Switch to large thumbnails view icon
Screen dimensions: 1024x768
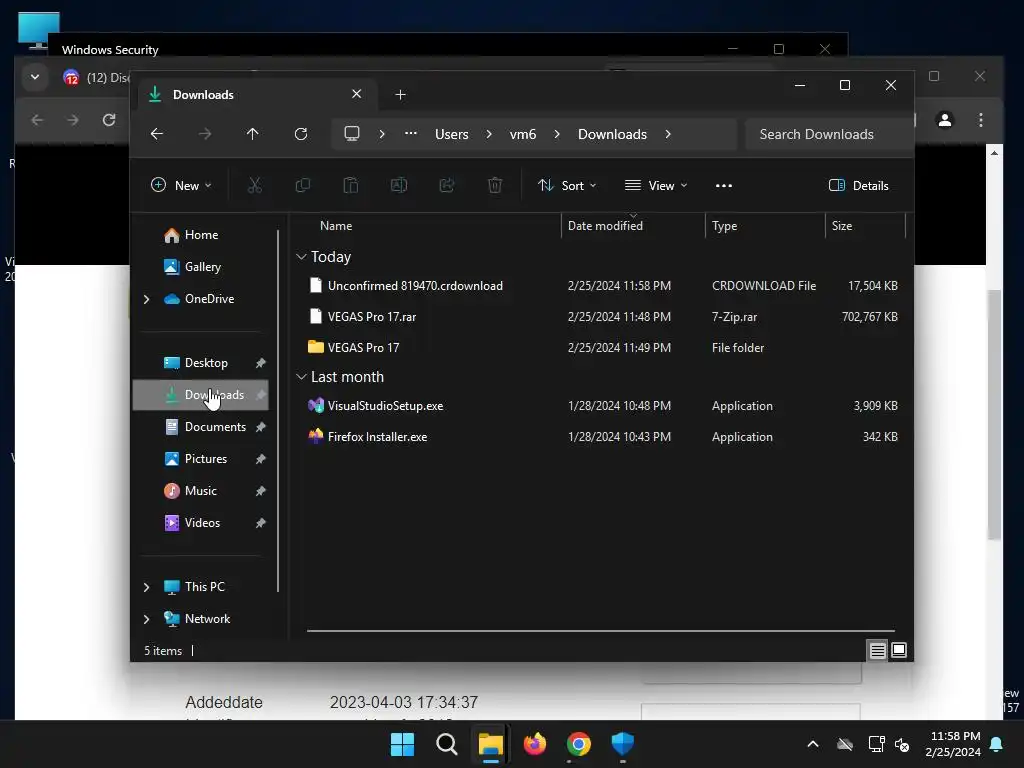(x=899, y=650)
